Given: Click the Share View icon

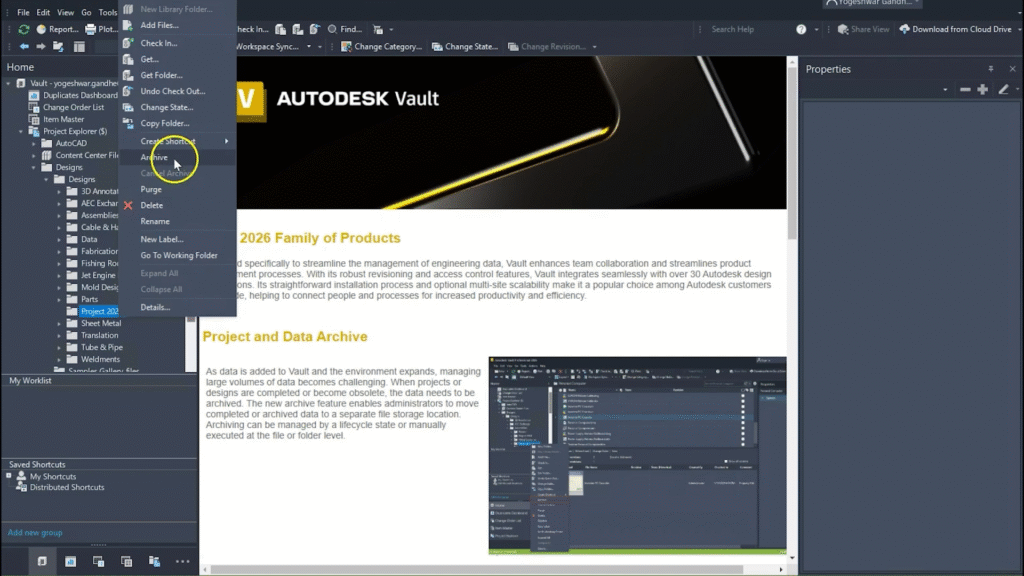Looking at the screenshot, I should [843, 29].
